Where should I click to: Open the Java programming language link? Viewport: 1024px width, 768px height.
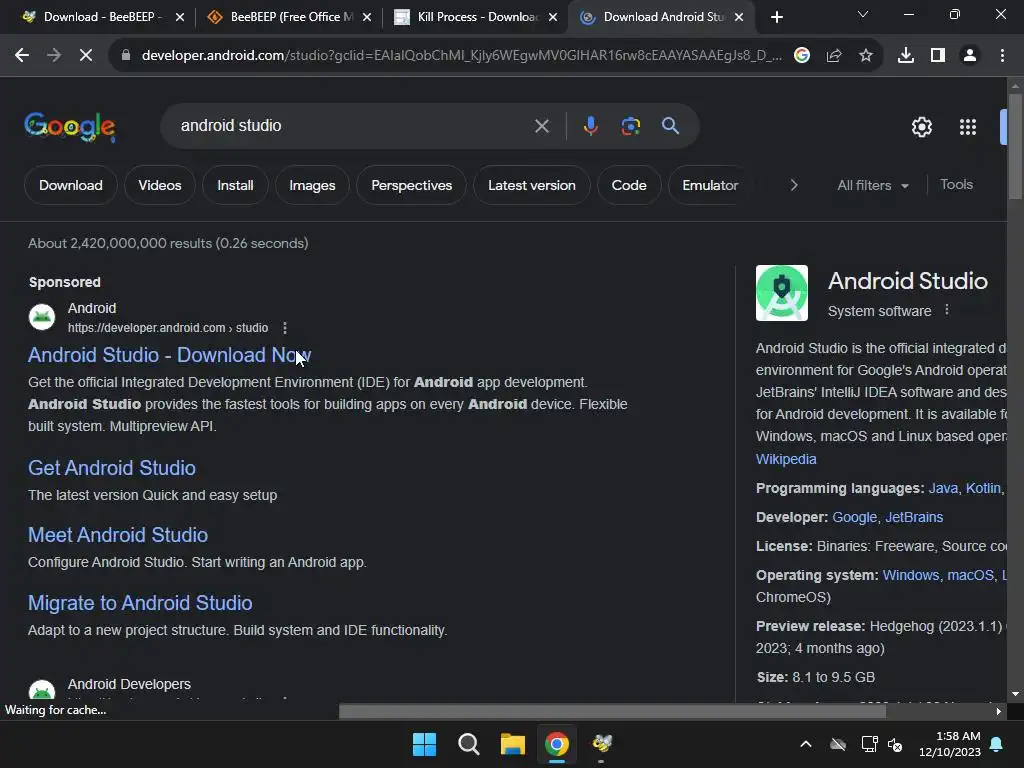click(x=943, y=488)
